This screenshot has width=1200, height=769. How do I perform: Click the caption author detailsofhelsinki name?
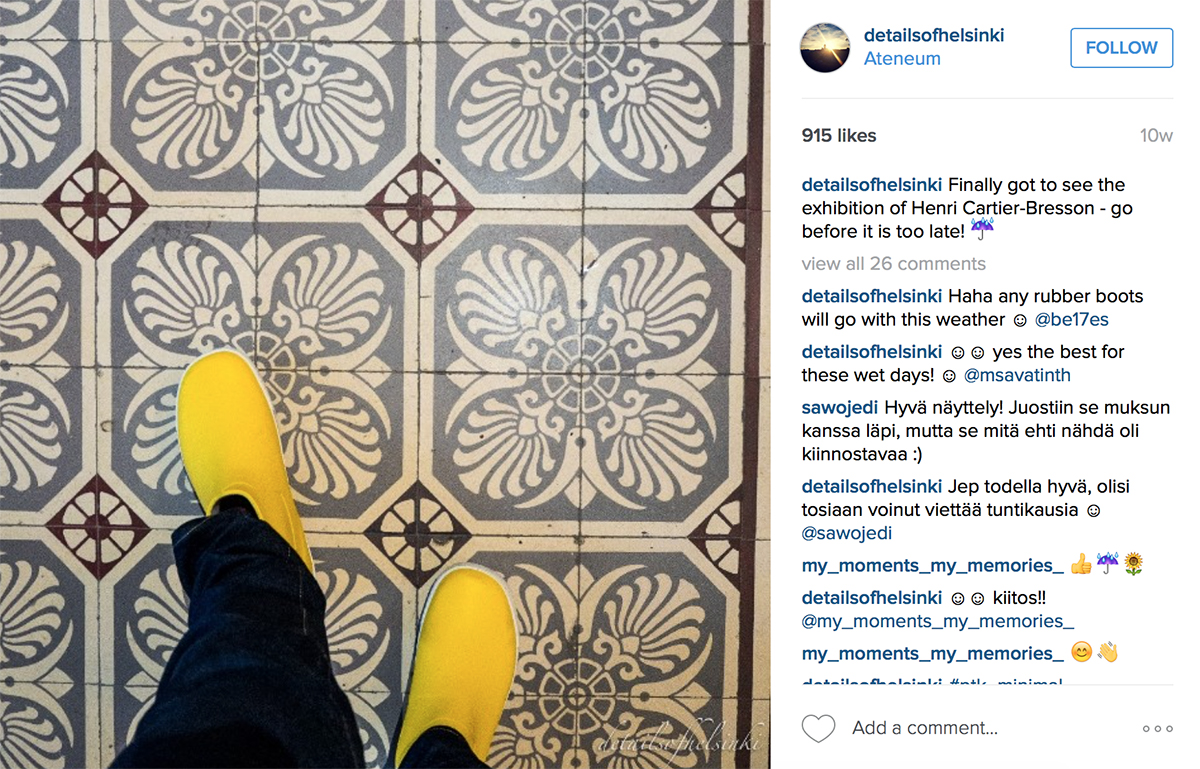[x=872, y=185]
